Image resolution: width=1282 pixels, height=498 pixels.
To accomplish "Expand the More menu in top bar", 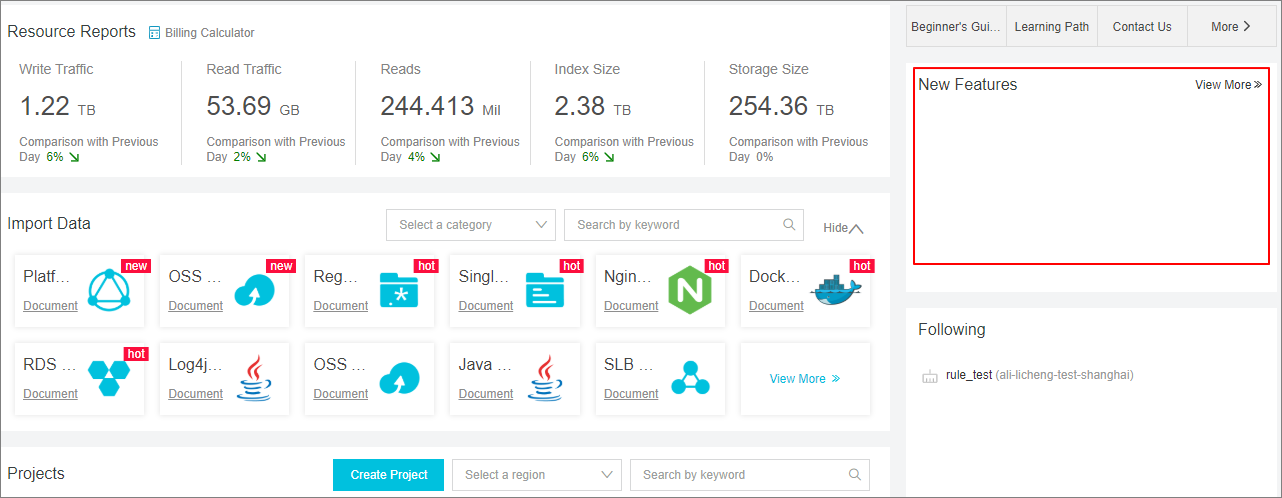I will click(1230, 27).
